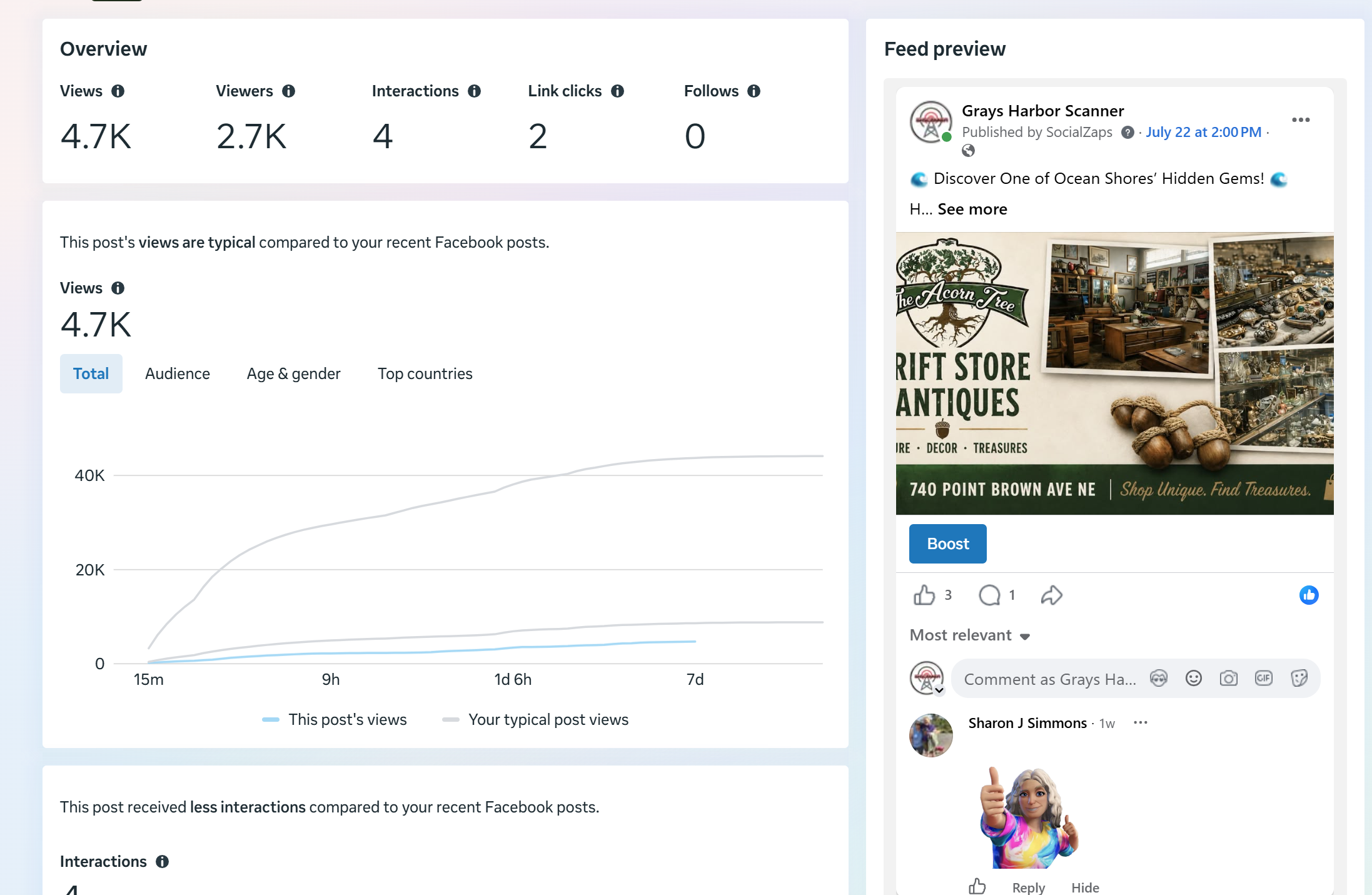Click the 40K label on the chart axis
Screen dimensions: 1372x895
tap(89, 476)
